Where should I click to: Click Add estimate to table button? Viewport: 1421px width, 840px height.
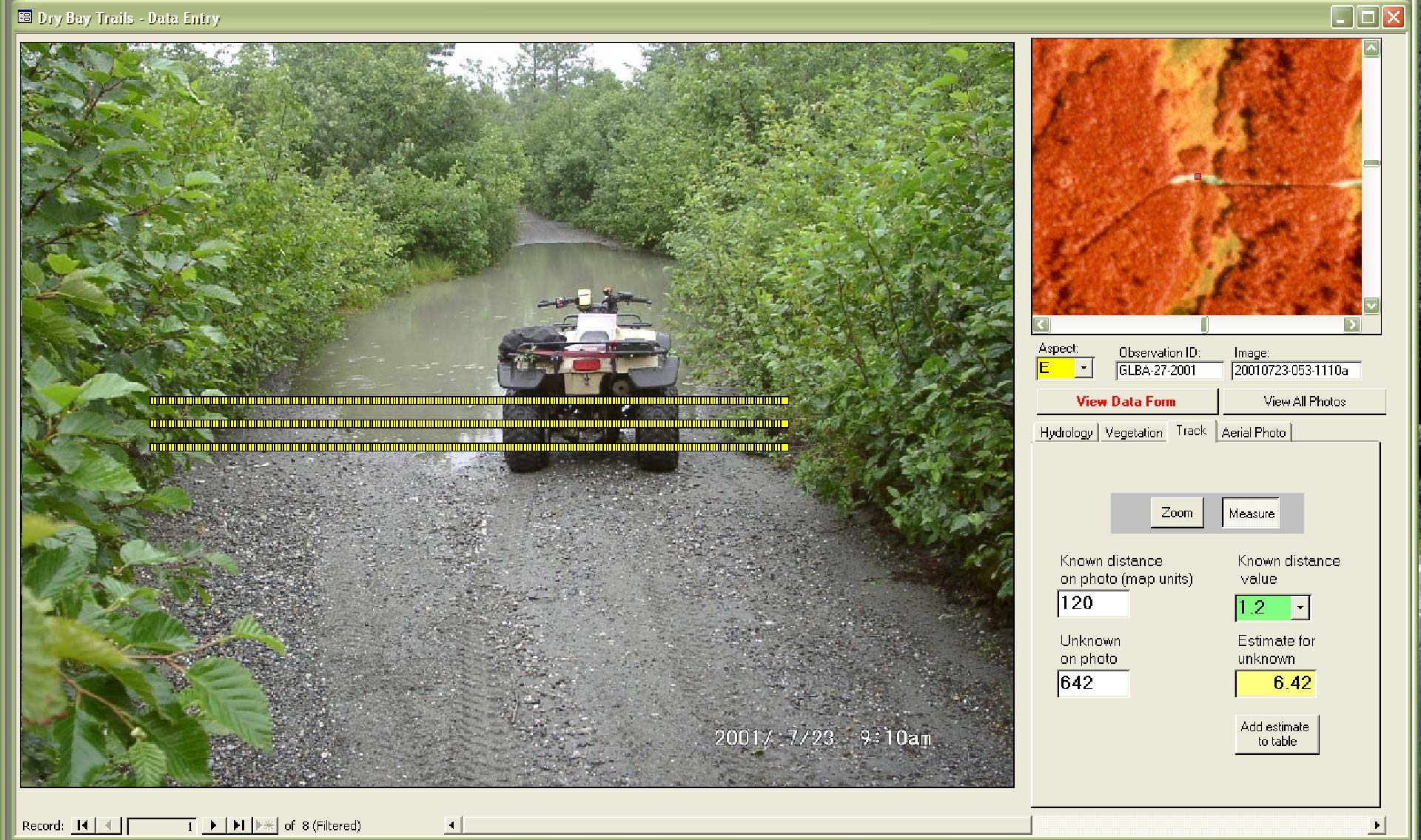click(1277, 734)
